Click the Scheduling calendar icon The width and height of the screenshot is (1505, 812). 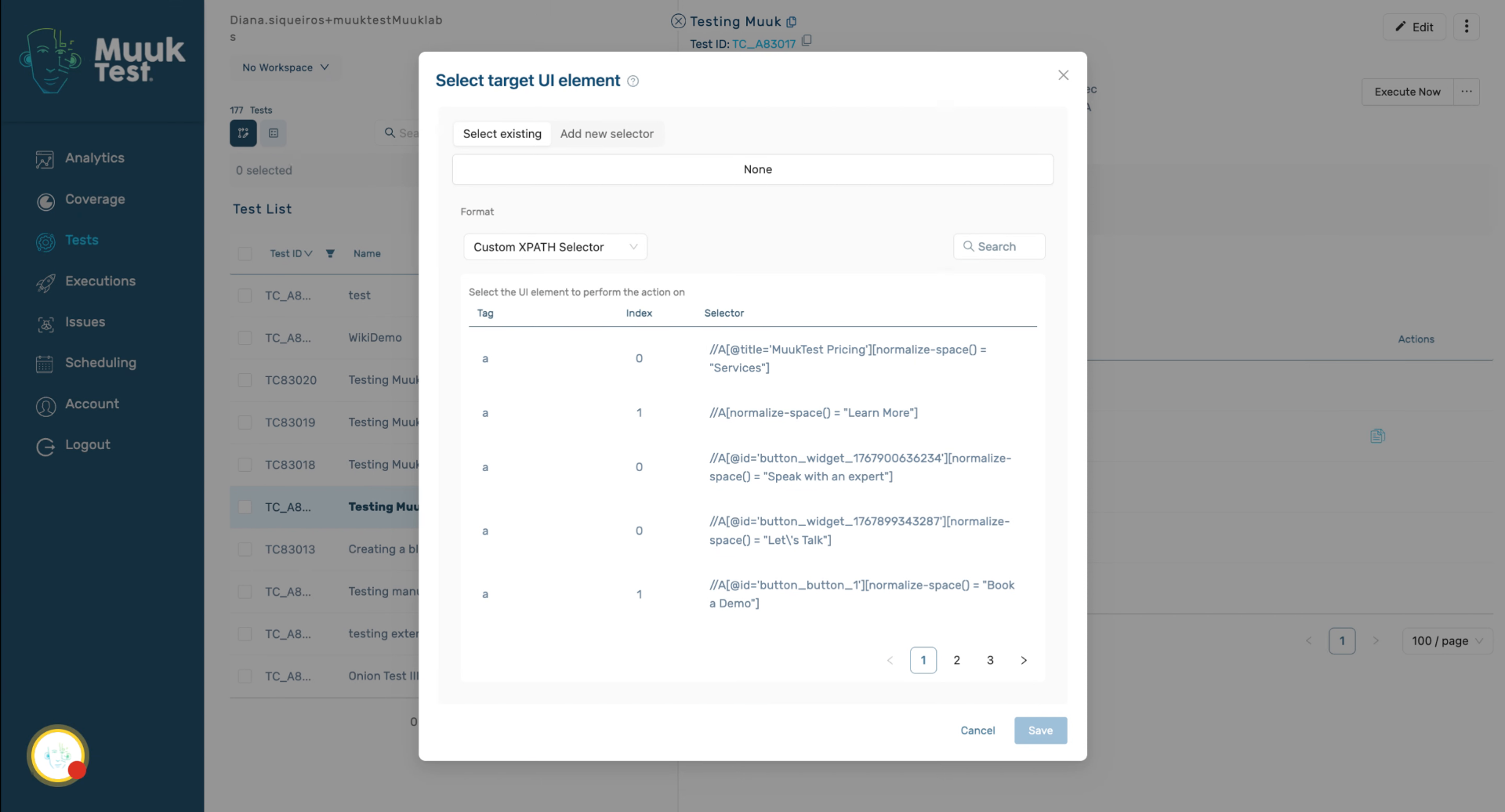45,364
